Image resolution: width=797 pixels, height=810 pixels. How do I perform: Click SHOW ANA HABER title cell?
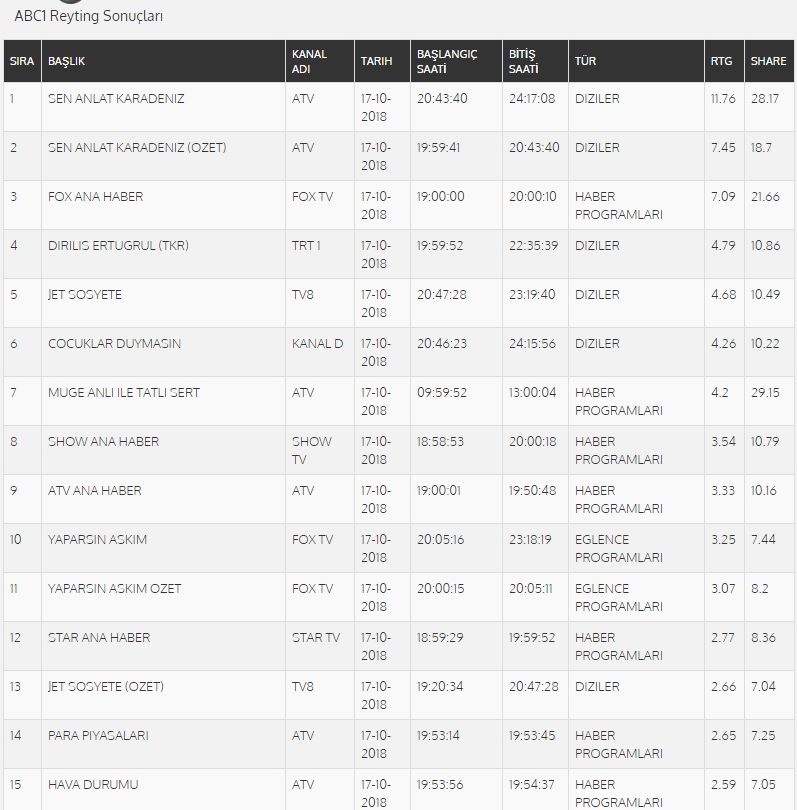click(104, 442)
